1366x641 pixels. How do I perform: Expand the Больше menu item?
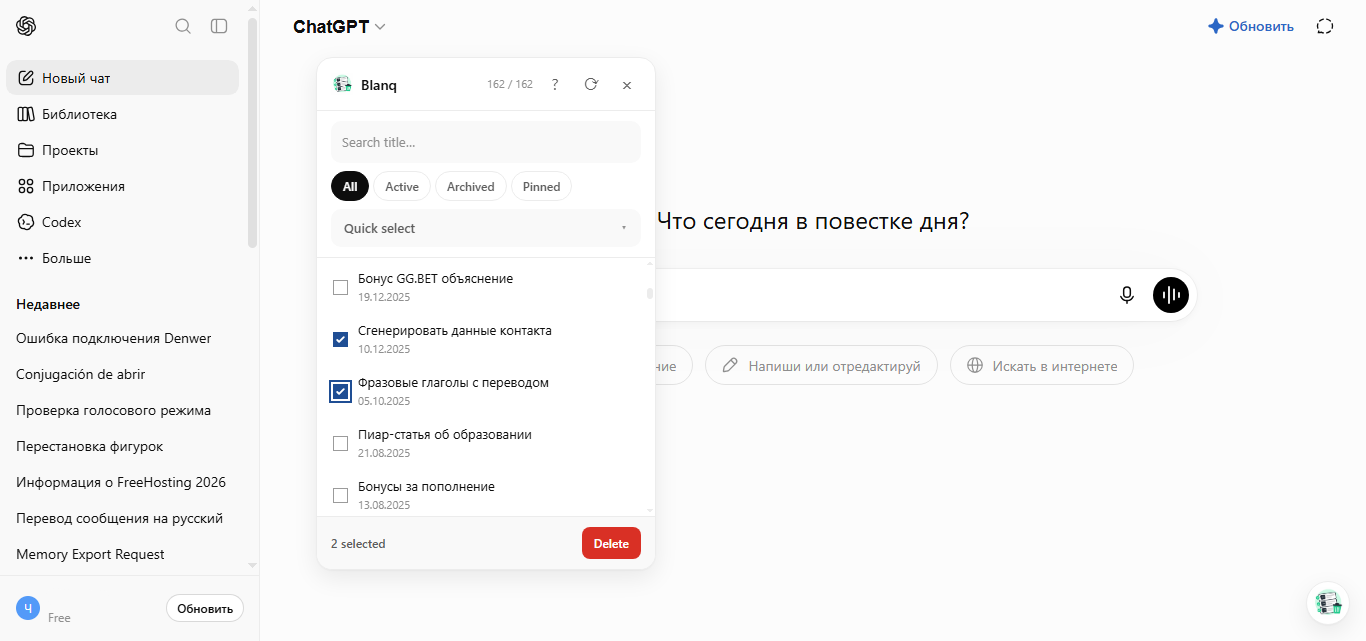coord(122,258)
